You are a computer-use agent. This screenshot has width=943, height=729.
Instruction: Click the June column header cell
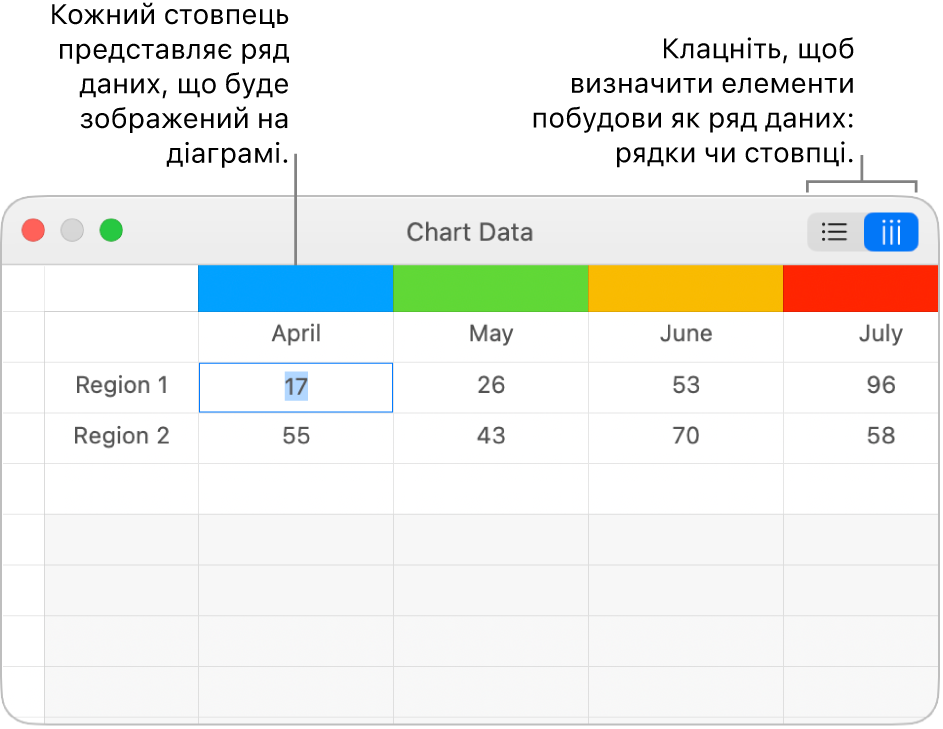point(686,334)
